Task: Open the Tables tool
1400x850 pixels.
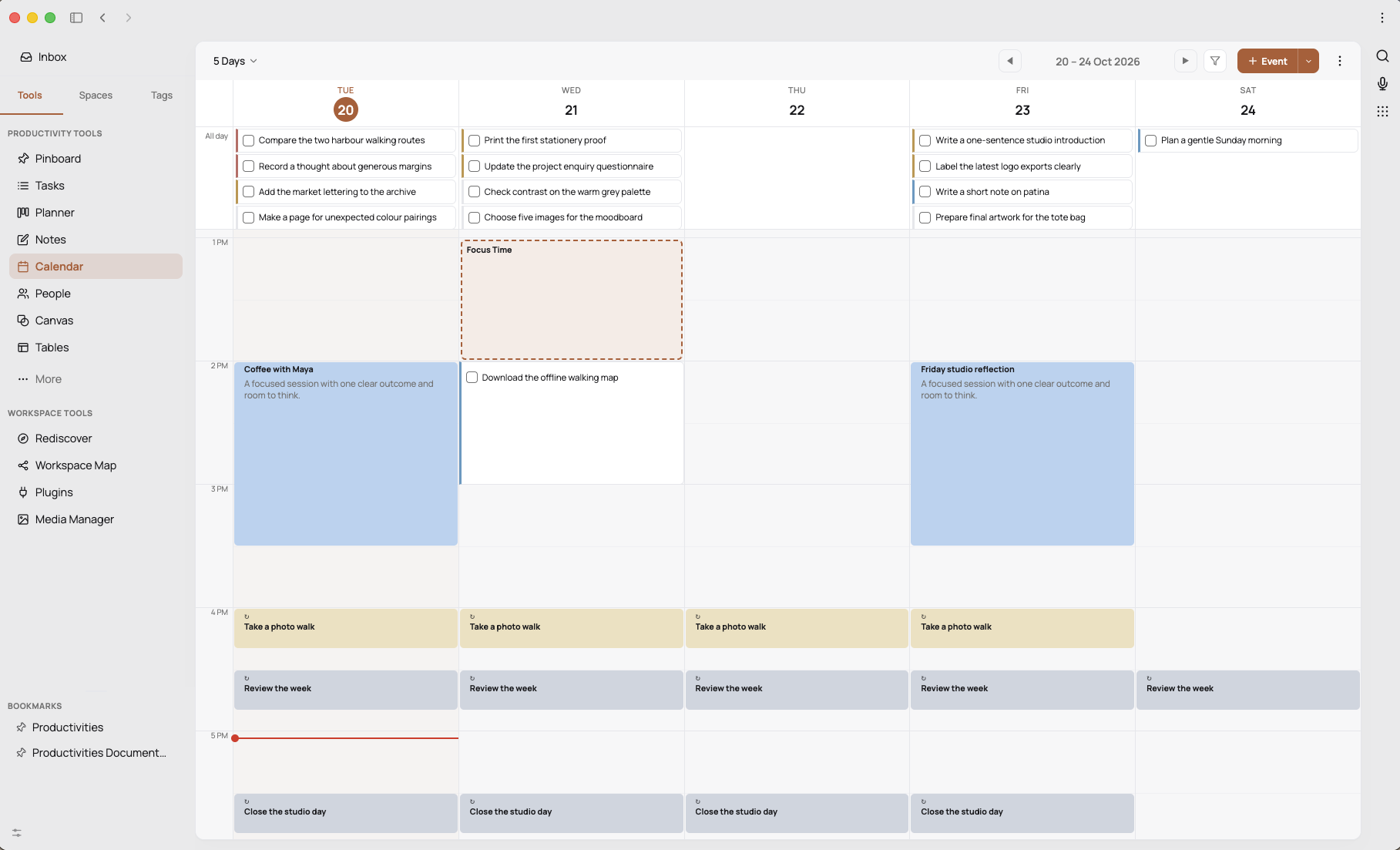Action: (96, 348)
